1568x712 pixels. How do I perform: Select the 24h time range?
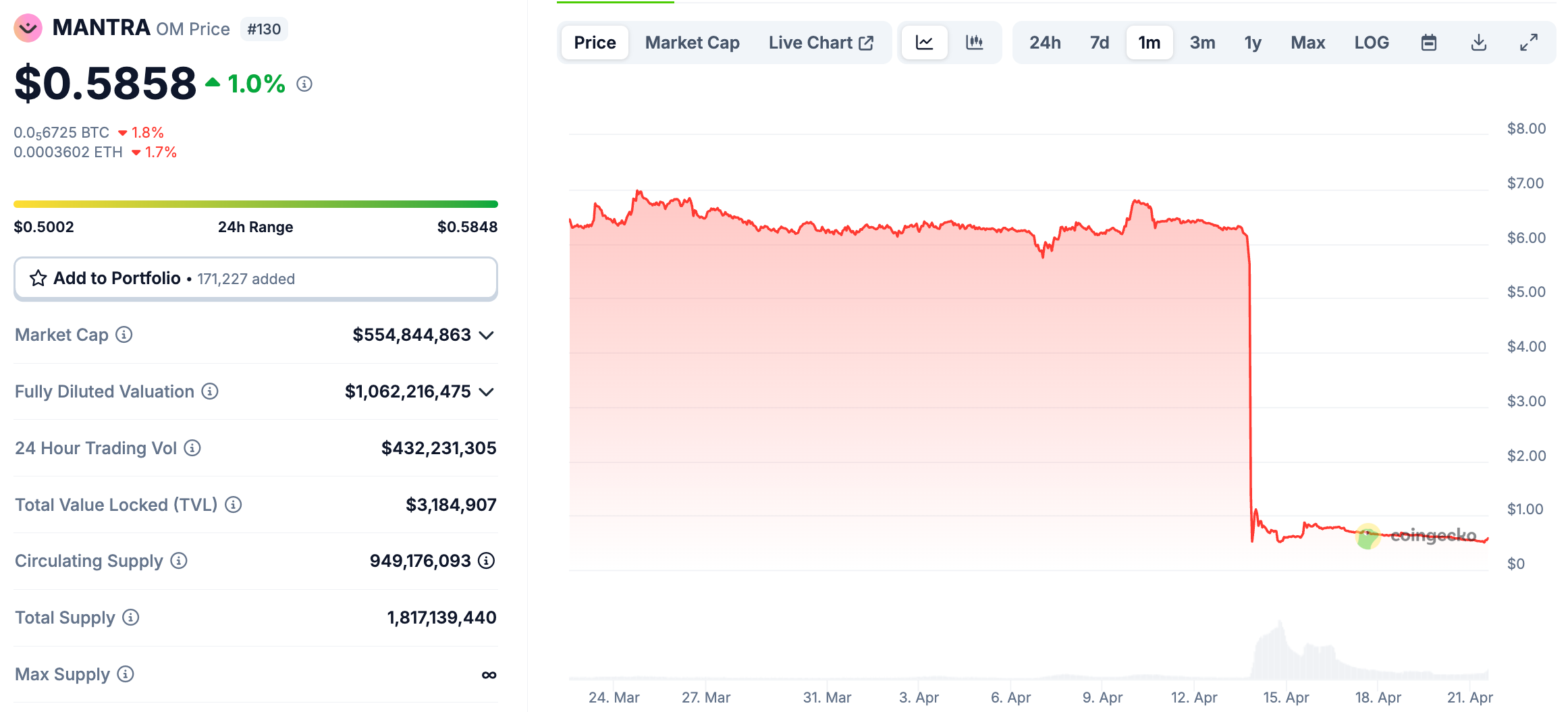(x=1044, y=43)
